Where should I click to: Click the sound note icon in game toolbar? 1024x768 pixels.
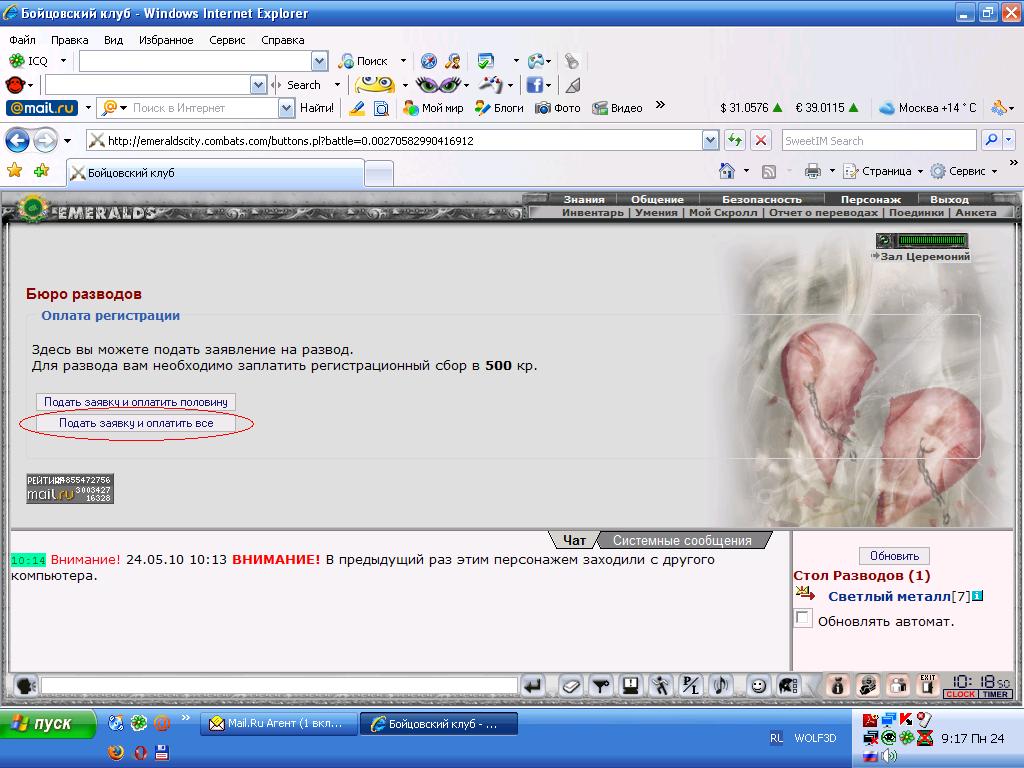point(721,686)
